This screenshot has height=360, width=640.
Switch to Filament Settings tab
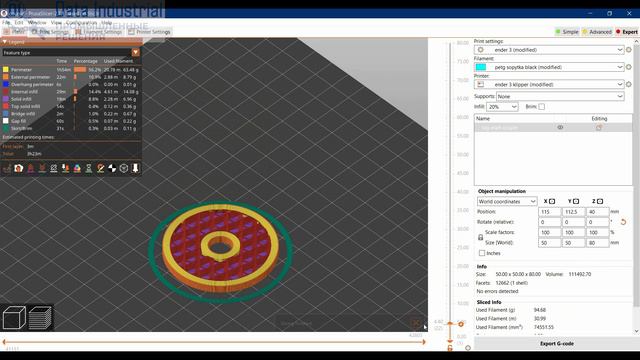[98, 31]
